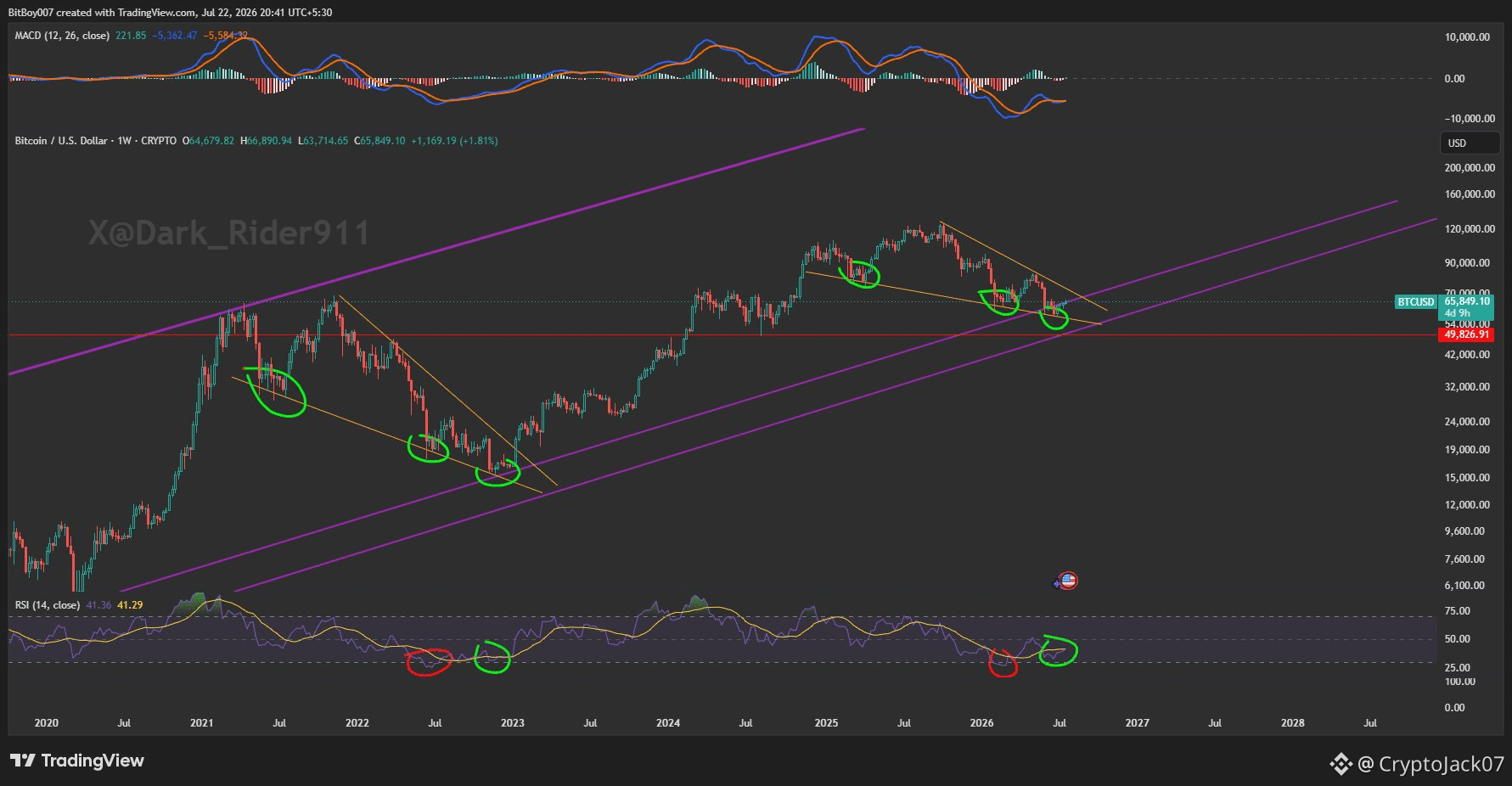
Task: Click the BitBoy007 created with TradingView.com header
Action: coord(170,13)
